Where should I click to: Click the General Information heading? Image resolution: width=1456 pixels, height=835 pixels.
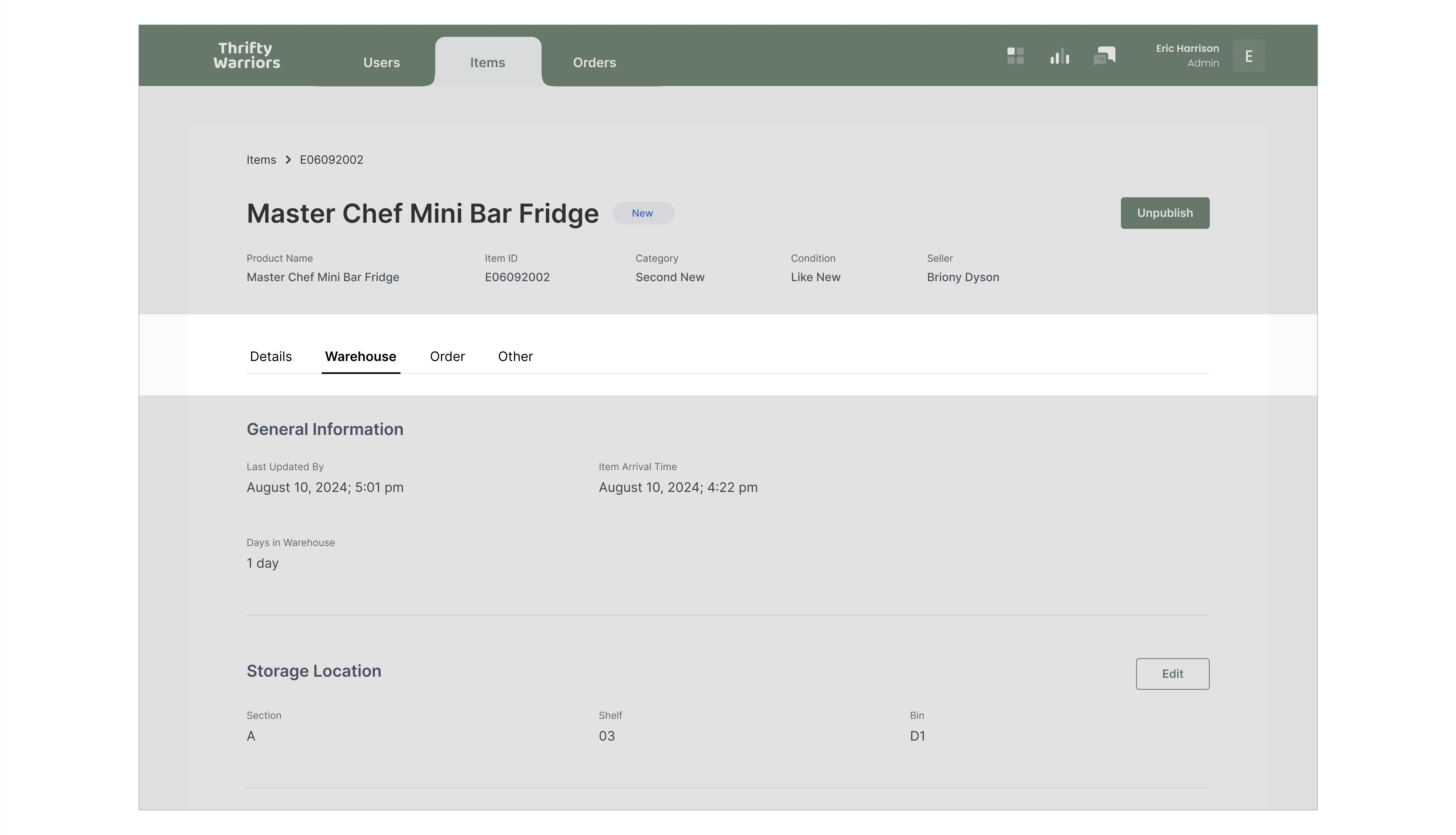[325, 430]
